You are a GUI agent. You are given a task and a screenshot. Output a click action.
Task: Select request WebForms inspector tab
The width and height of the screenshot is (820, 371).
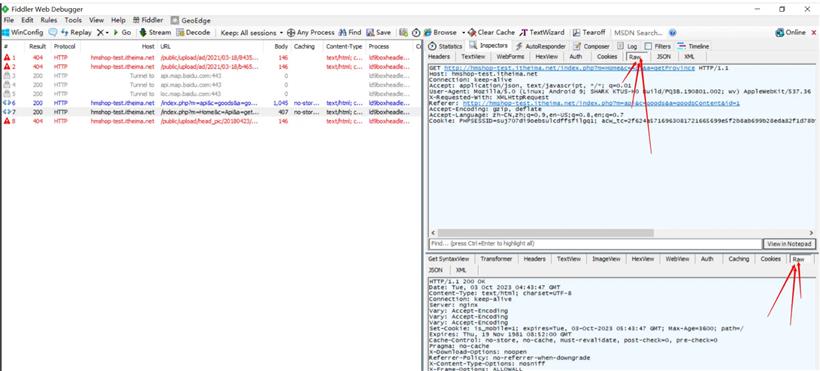(x=510, y=57)
